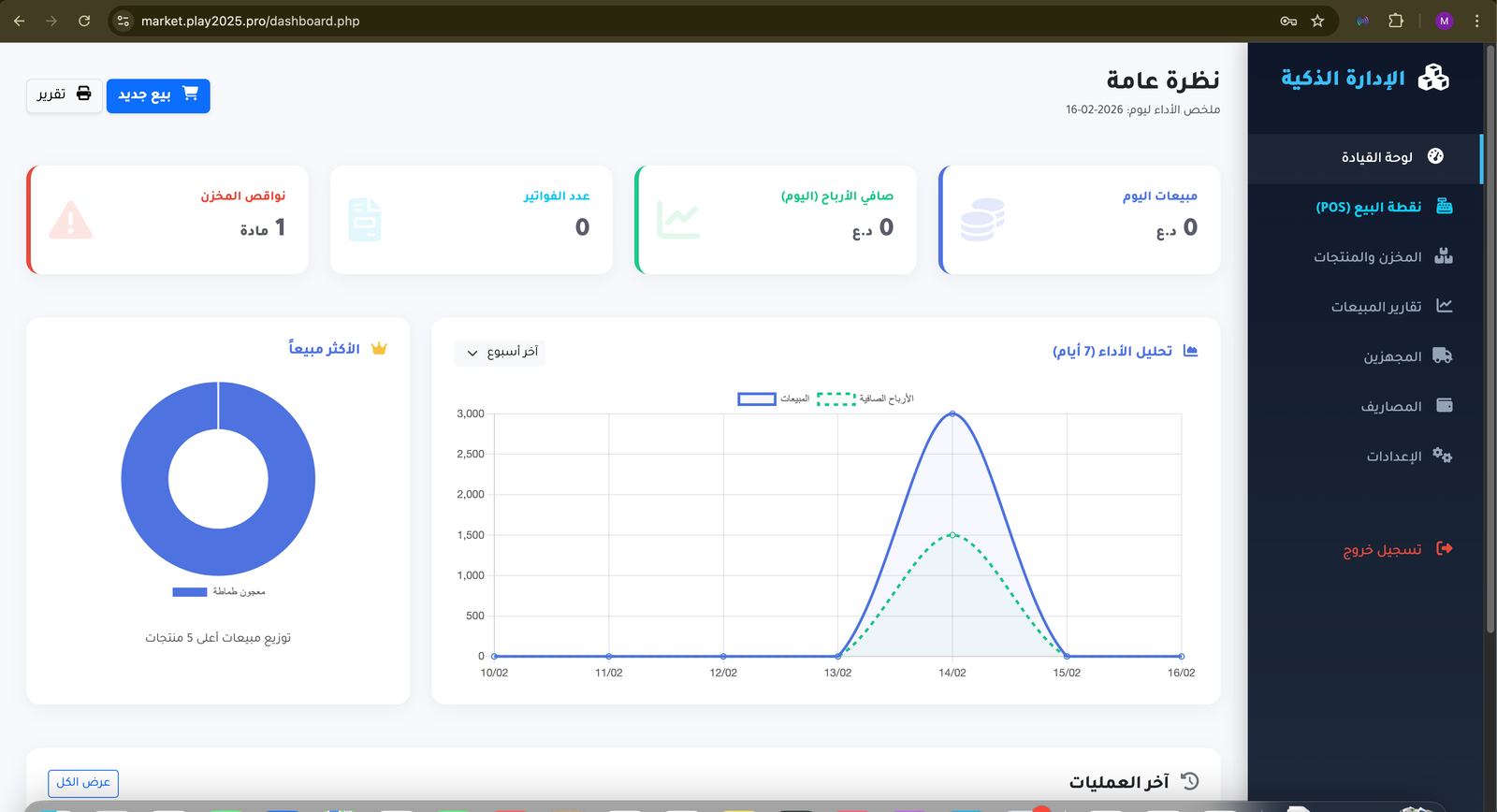This screenshot has height=812, width=1497.
Task: Click the cash register POS icon
Action: [x=1445, y=206]
